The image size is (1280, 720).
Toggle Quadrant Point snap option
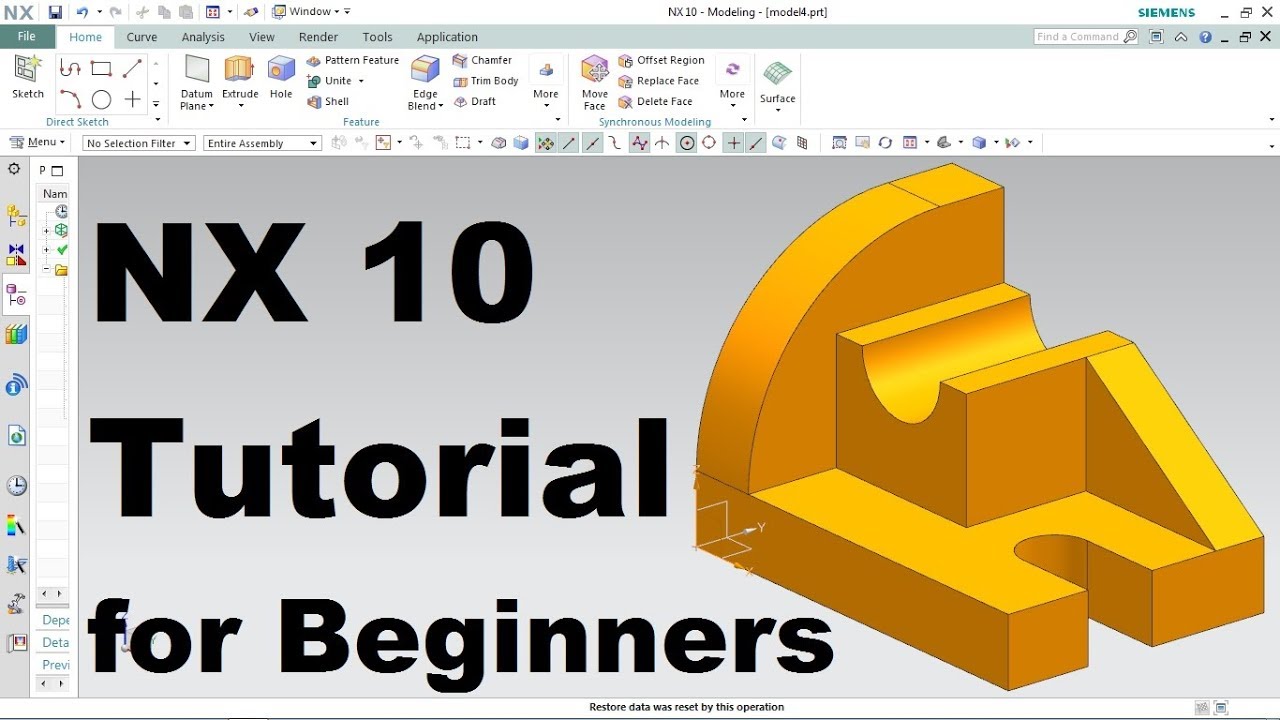(709, 143)
